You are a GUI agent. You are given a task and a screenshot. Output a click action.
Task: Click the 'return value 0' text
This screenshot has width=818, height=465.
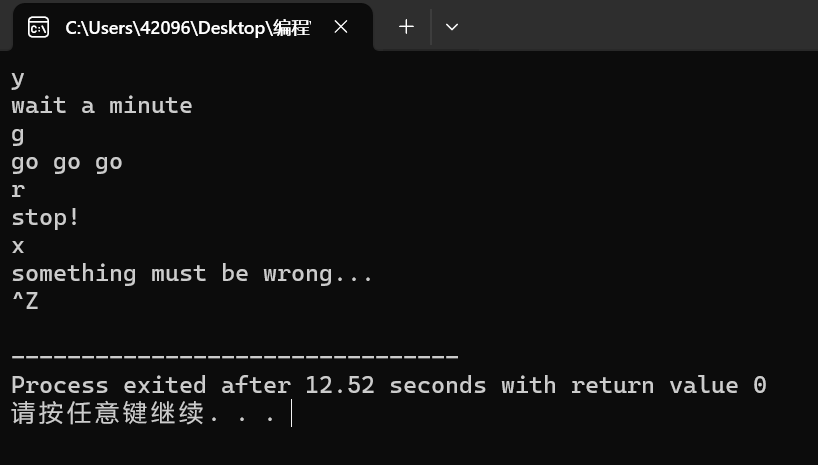[x=668, y=385]
